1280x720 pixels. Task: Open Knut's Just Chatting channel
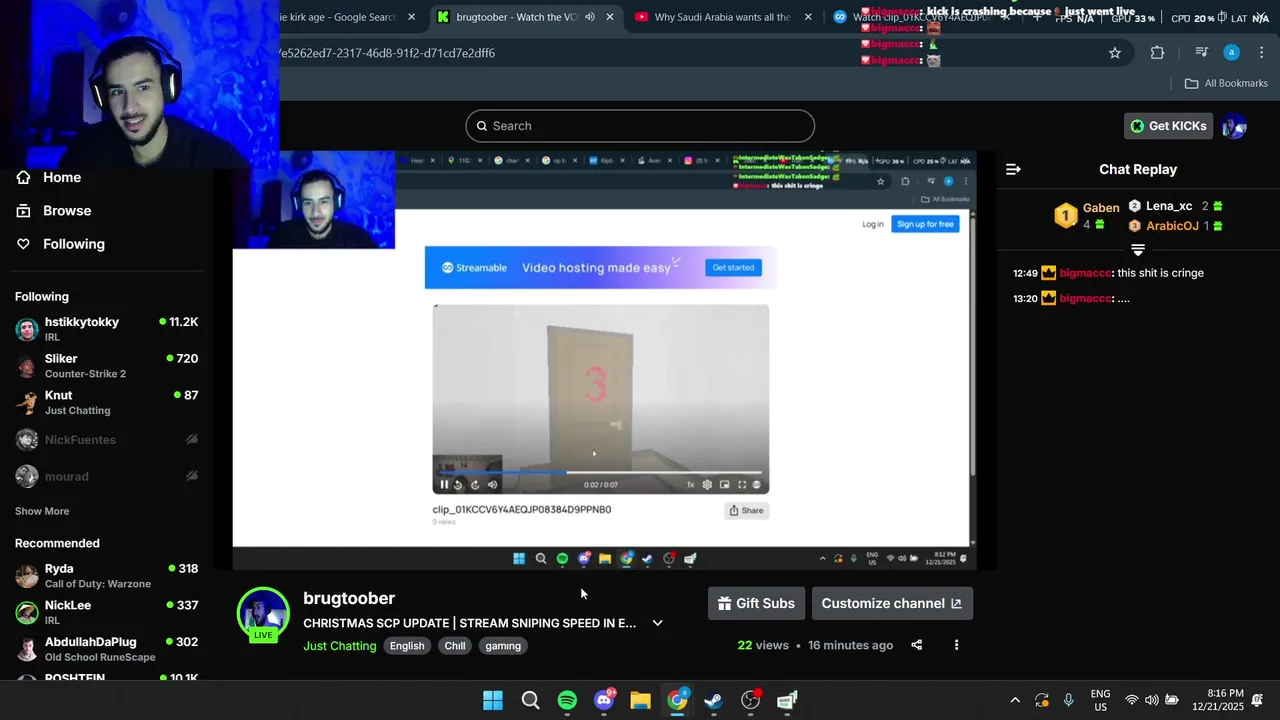[x=106, y=402]
